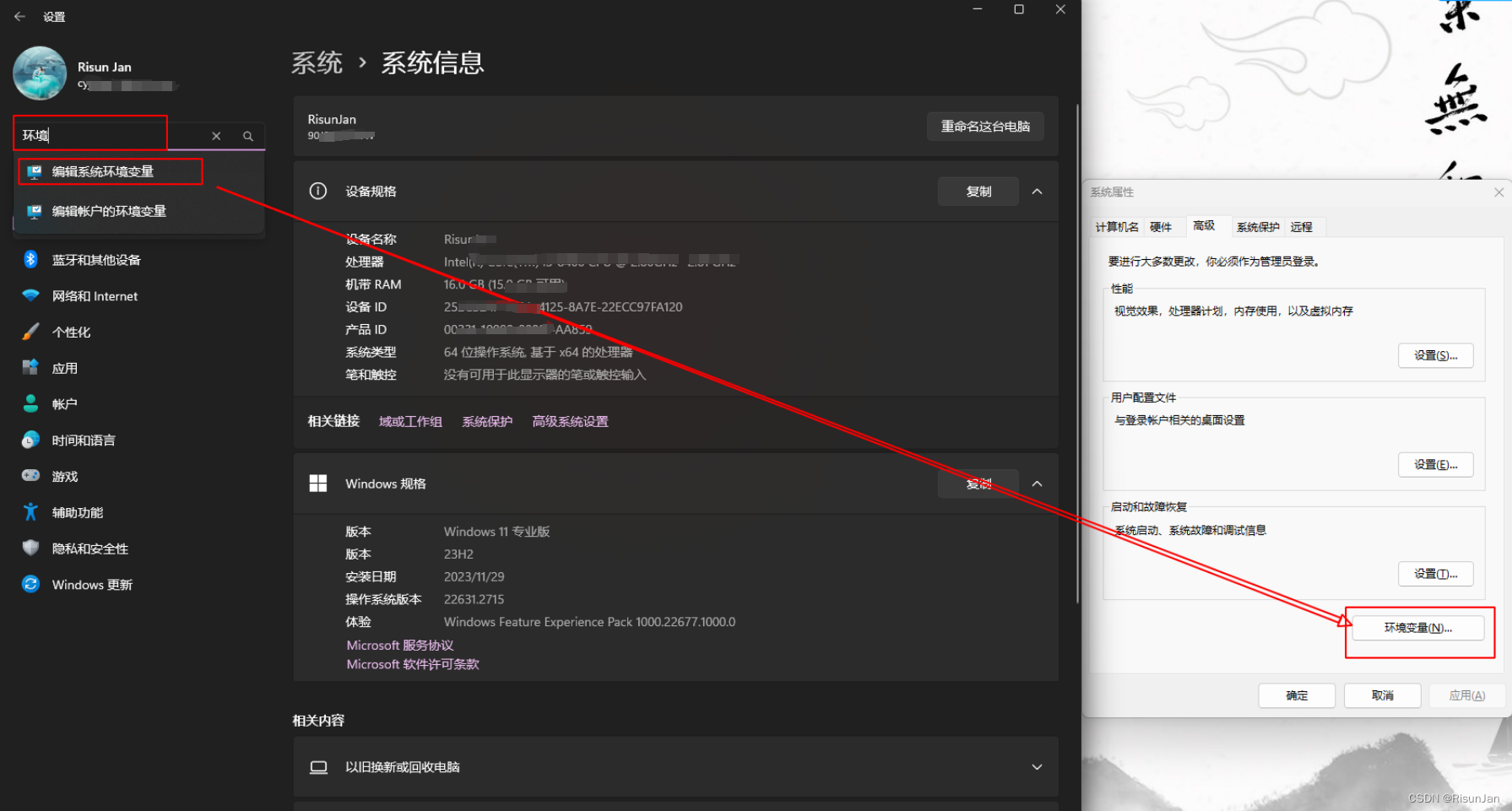1512x811 pixels.
Task: Click the 系统类型 value text
Action: [x=538, y=352]
